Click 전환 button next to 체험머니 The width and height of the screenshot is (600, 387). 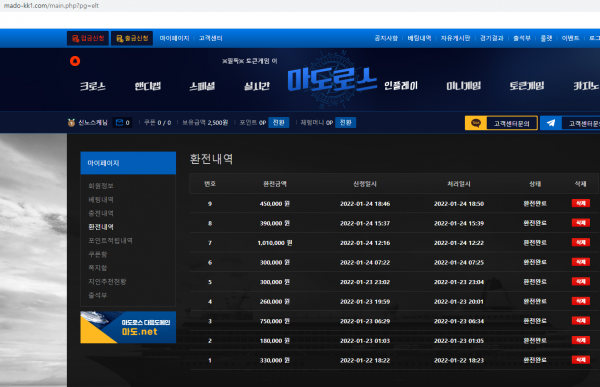346,122
